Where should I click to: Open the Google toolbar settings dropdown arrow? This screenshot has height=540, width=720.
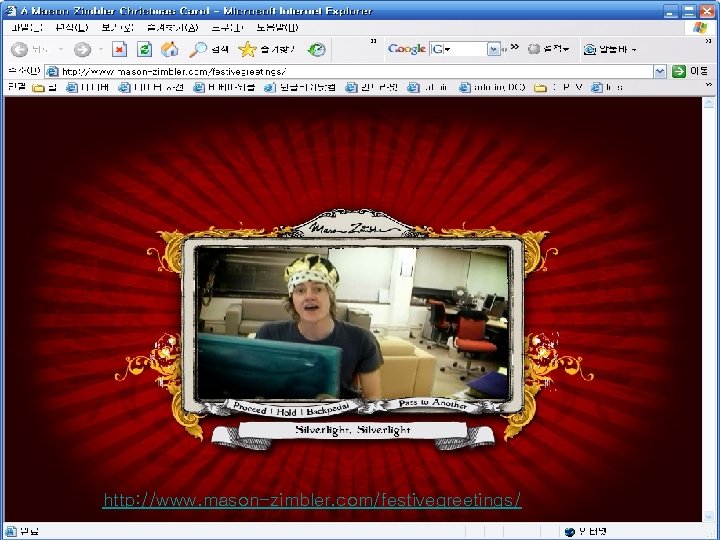(x=566, y=49)
